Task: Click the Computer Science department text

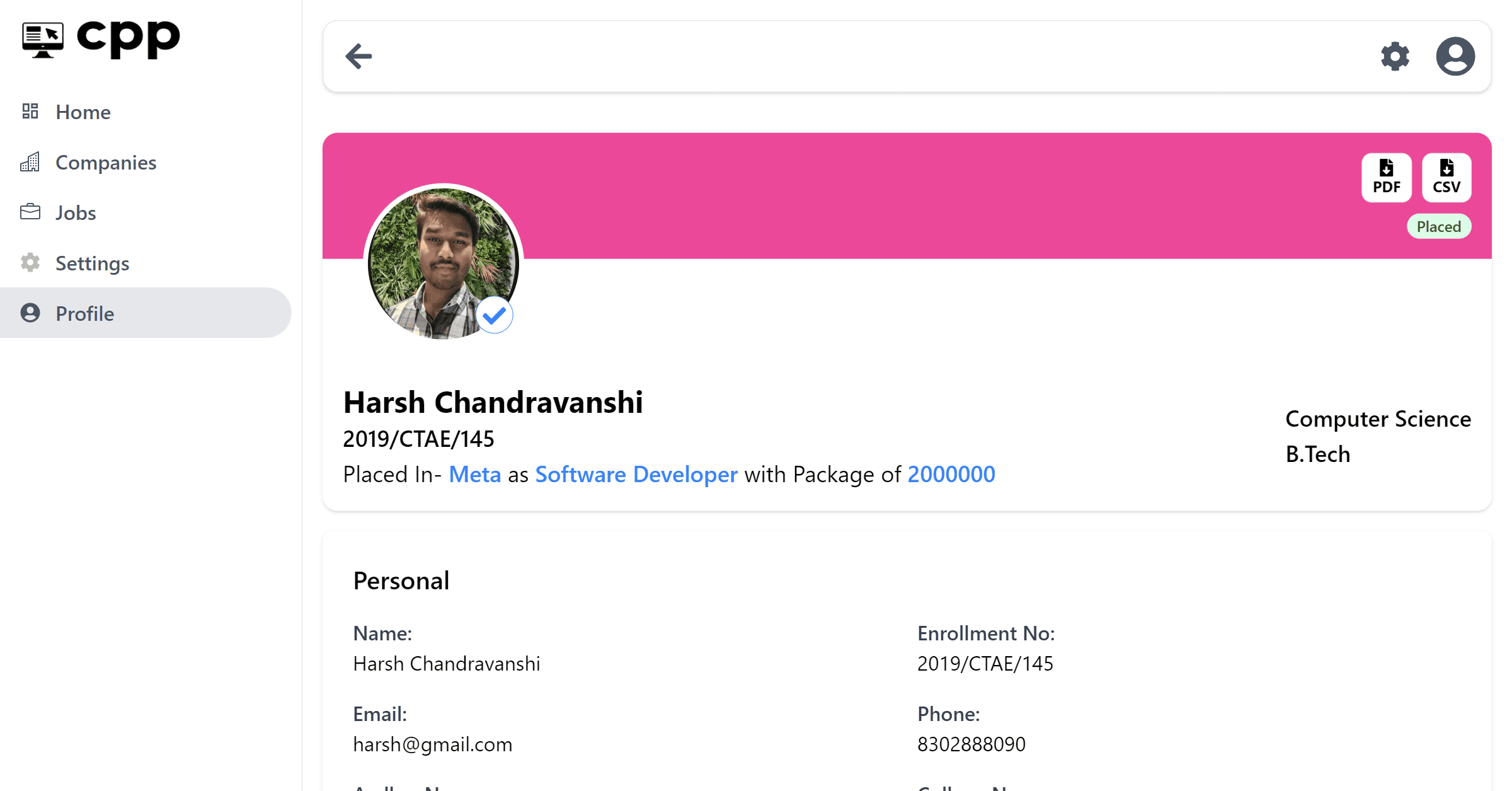Action: (x=1378, y=419)
